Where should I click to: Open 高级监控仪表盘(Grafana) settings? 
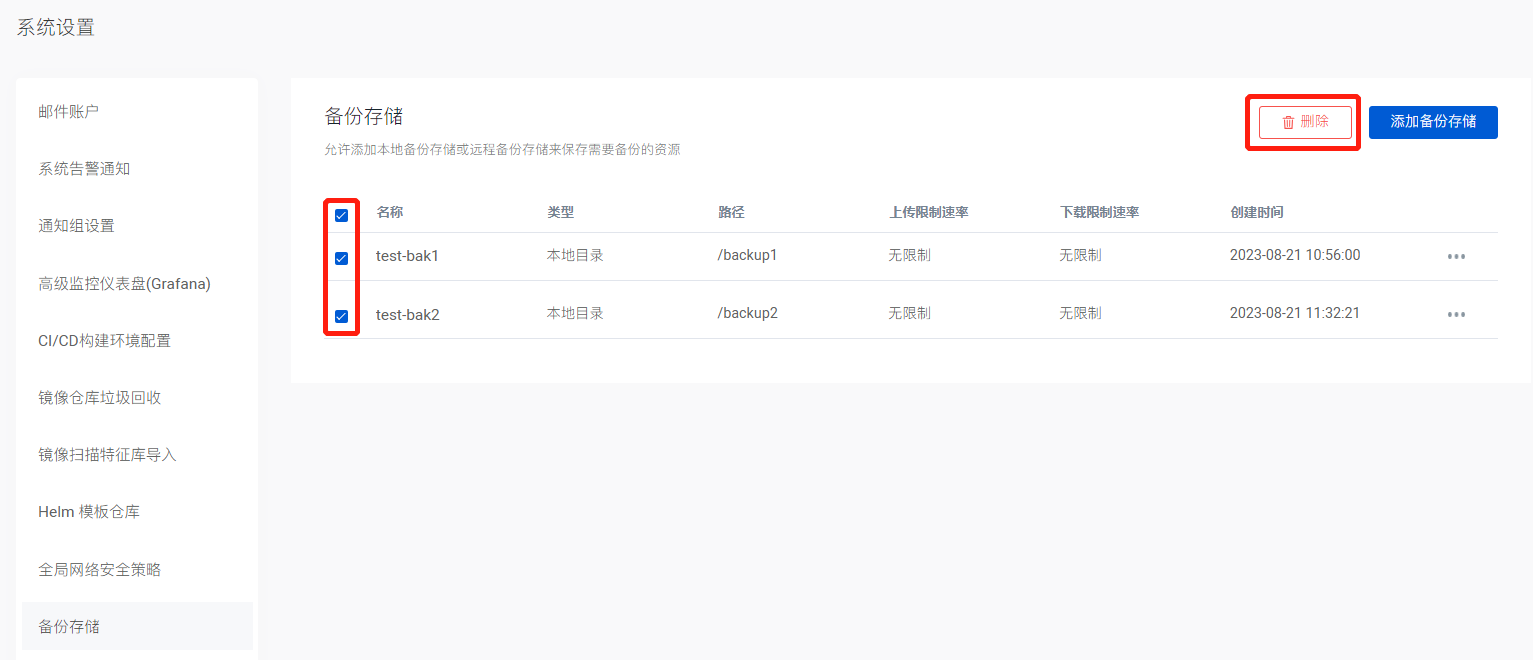coord(124,284)
